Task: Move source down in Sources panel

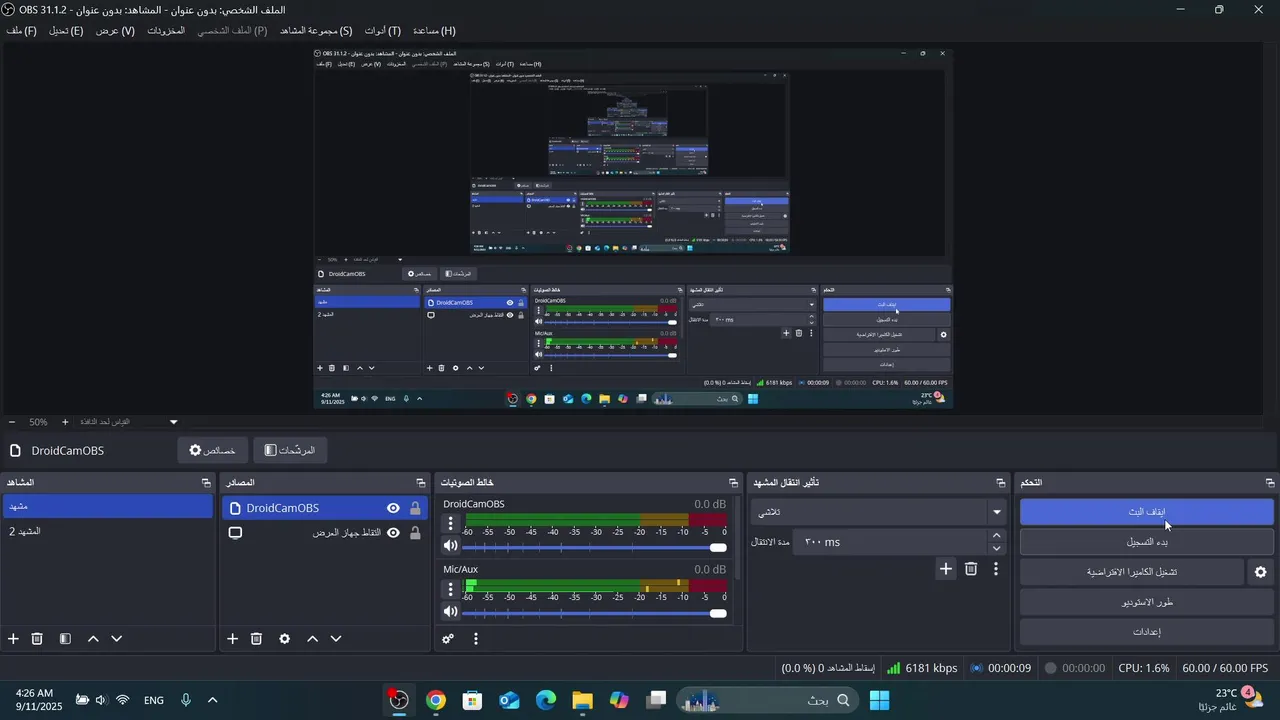Action: tap(336, 639)
